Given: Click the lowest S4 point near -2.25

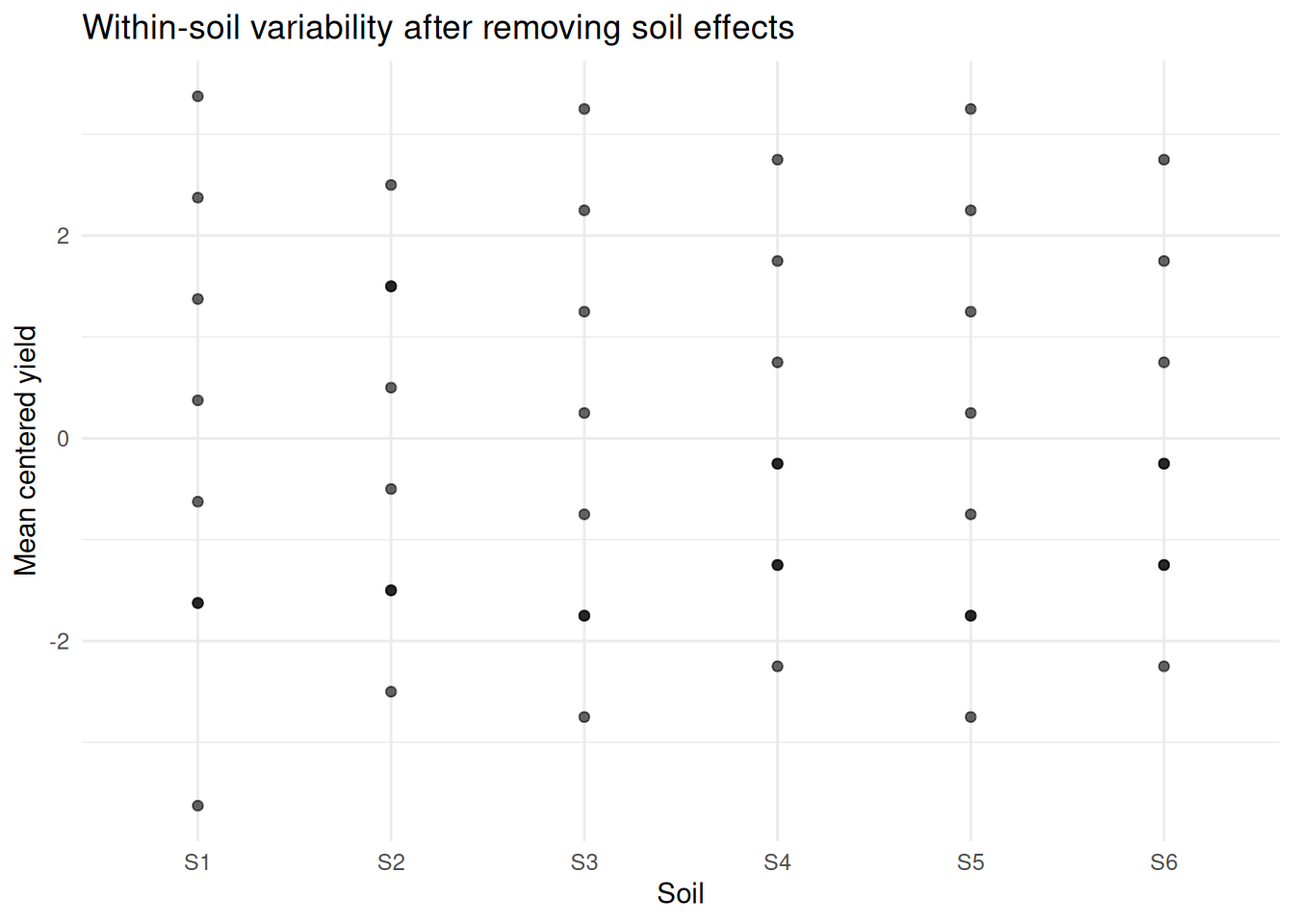Looking at the screenshot, I should coord(777,666).
